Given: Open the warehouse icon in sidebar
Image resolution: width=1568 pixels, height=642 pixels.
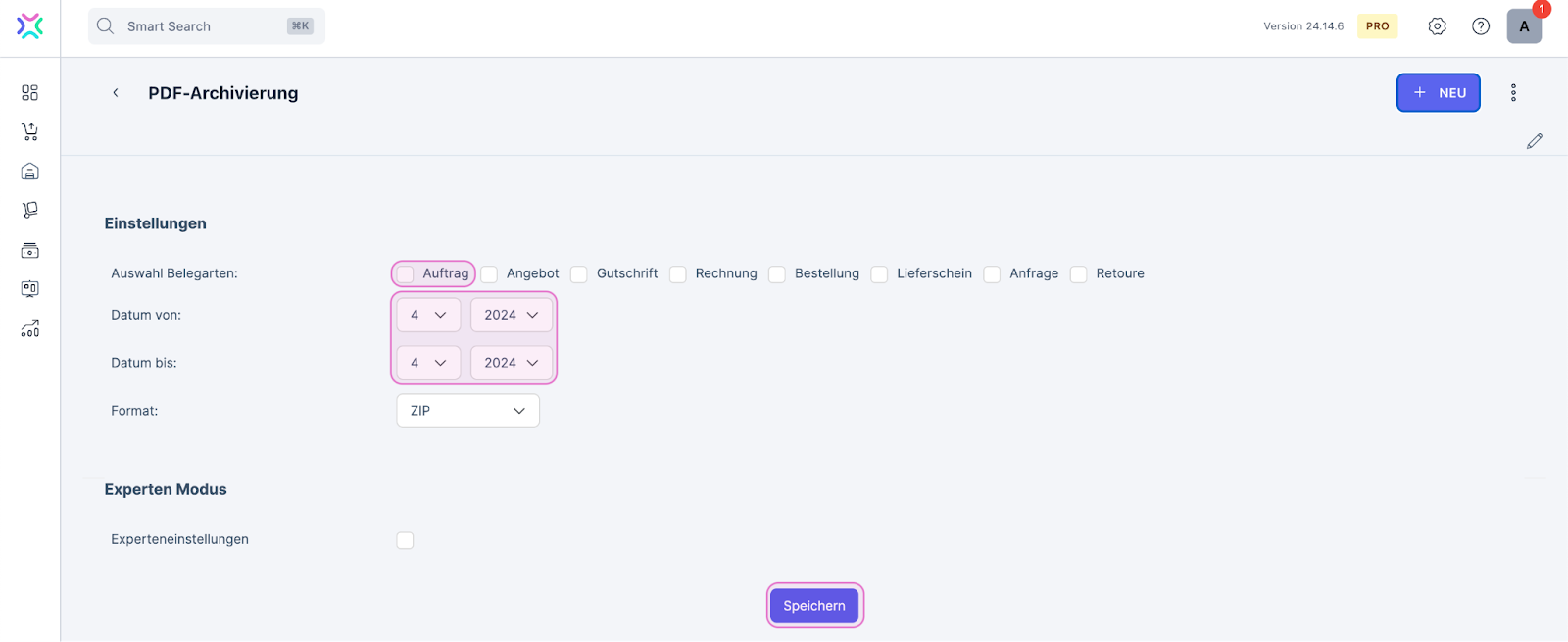Looking at the screenshot, I should [x=30, y=172].
